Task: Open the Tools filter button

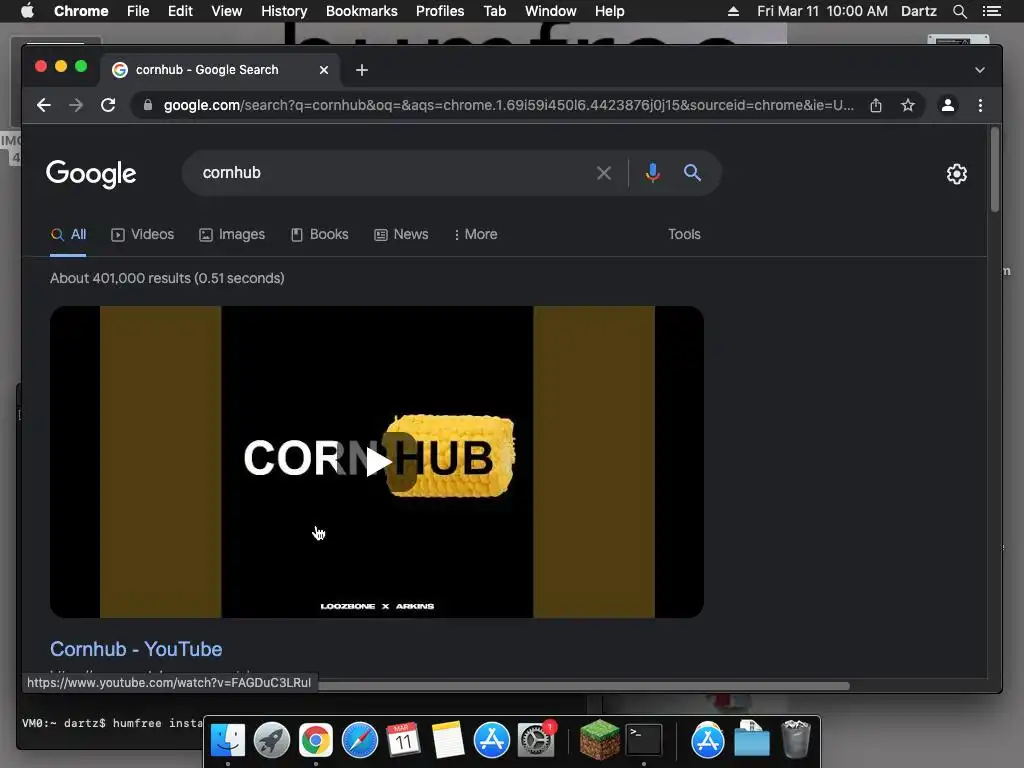Action: (684, 234)
